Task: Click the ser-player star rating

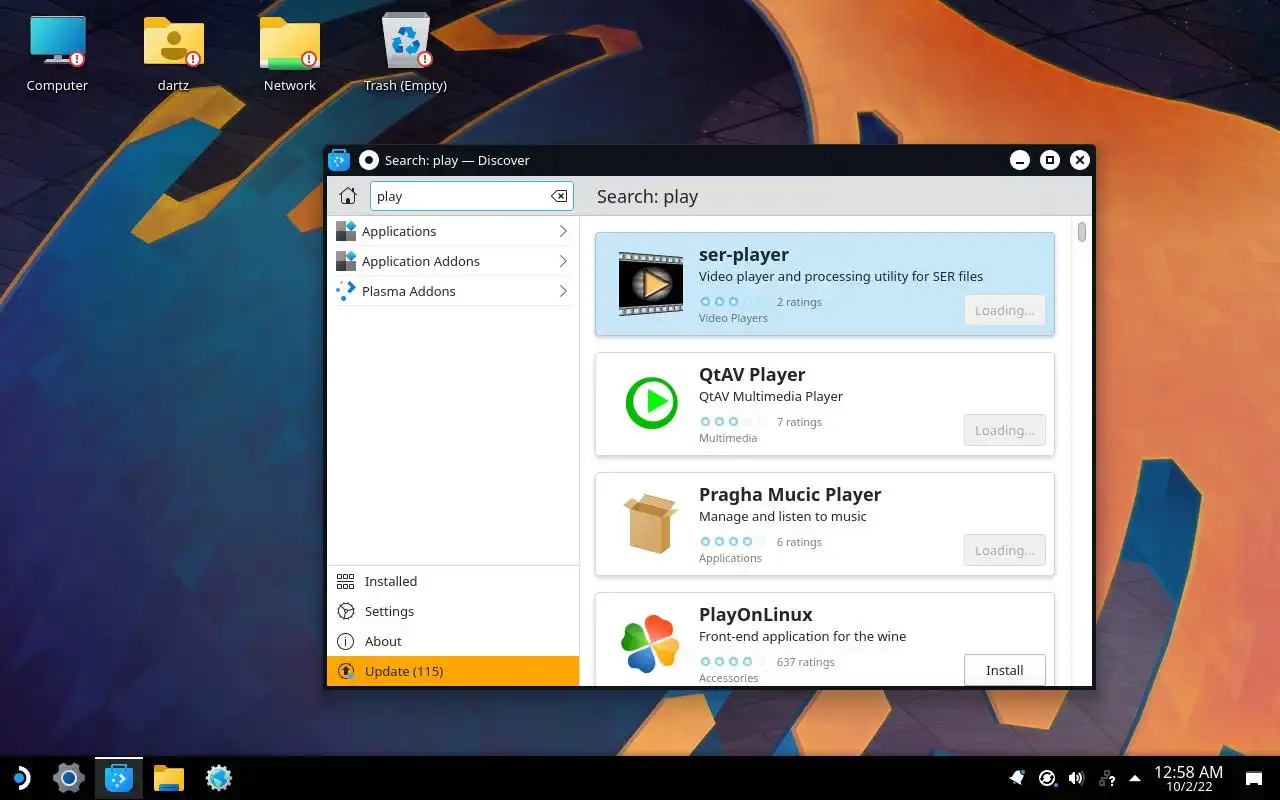Action: [733, 302]
